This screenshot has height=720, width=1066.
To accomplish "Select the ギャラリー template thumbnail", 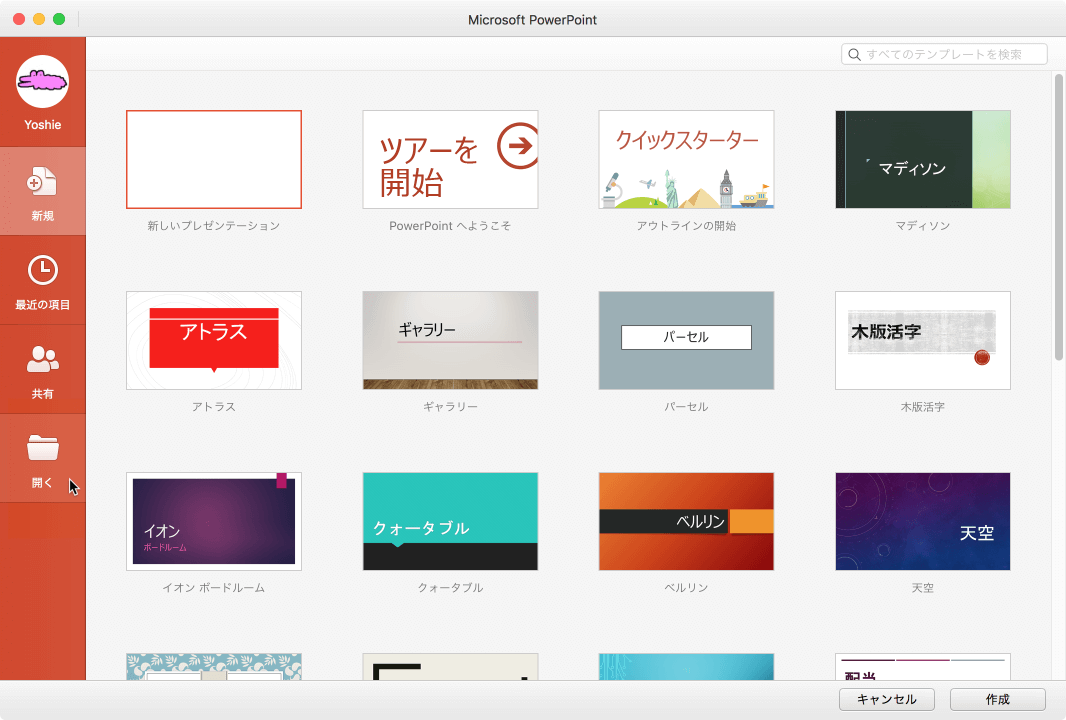I will pyautogui.click(x=450, y=341).
